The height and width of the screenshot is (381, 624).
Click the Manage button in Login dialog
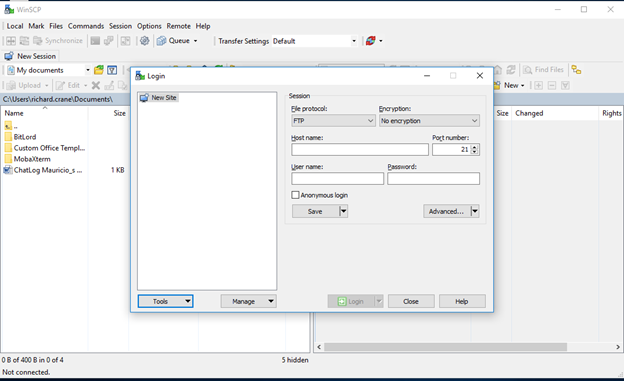pos(248,301)
